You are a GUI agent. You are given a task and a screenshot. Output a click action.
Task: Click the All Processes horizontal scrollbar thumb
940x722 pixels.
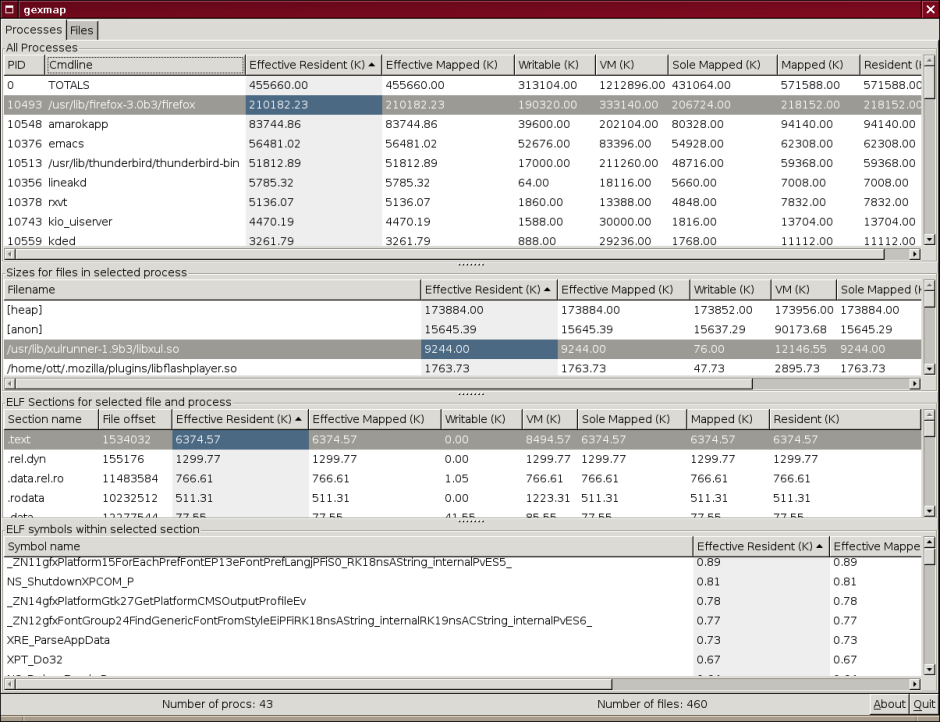[450, 254]
